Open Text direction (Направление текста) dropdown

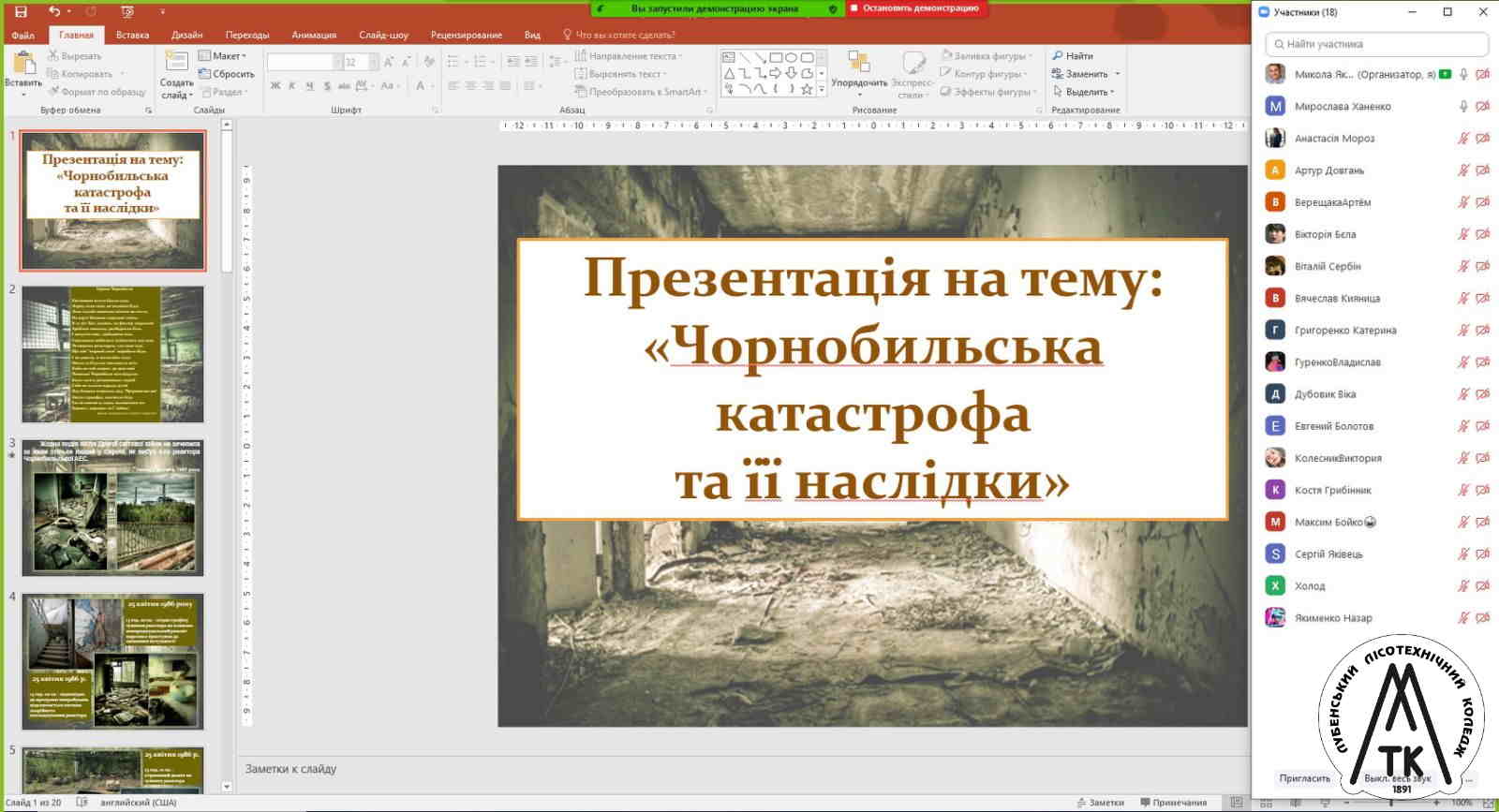click(629, 56)
